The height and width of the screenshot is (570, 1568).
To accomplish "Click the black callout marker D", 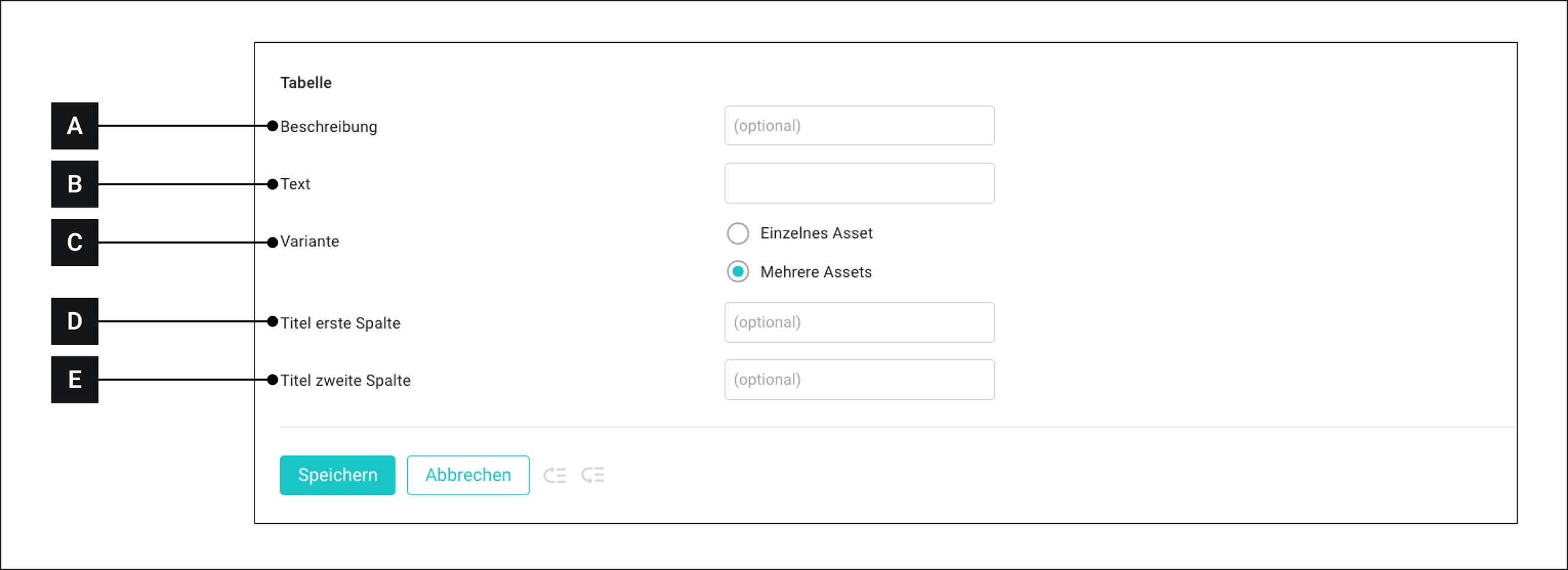I will (x=75, y=321).
